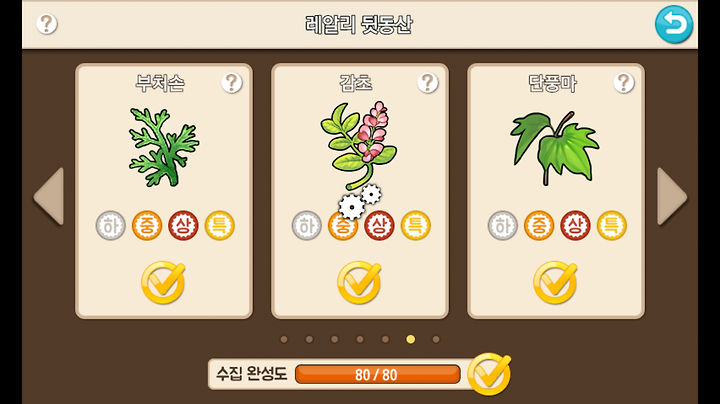Toggle the gold checkmark on the 감초 card
Image resolution: width=720 pixels, height=404 pixels.
(359, 282)
